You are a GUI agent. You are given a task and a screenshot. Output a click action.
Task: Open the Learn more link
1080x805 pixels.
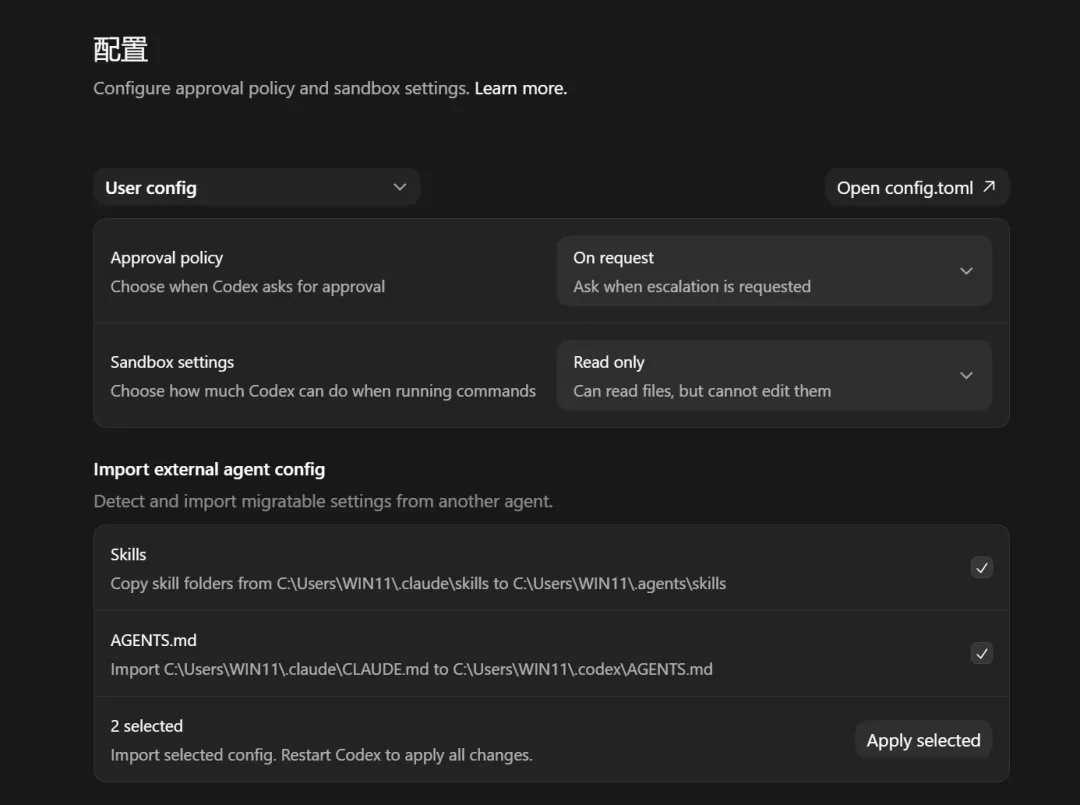[520, 88]
